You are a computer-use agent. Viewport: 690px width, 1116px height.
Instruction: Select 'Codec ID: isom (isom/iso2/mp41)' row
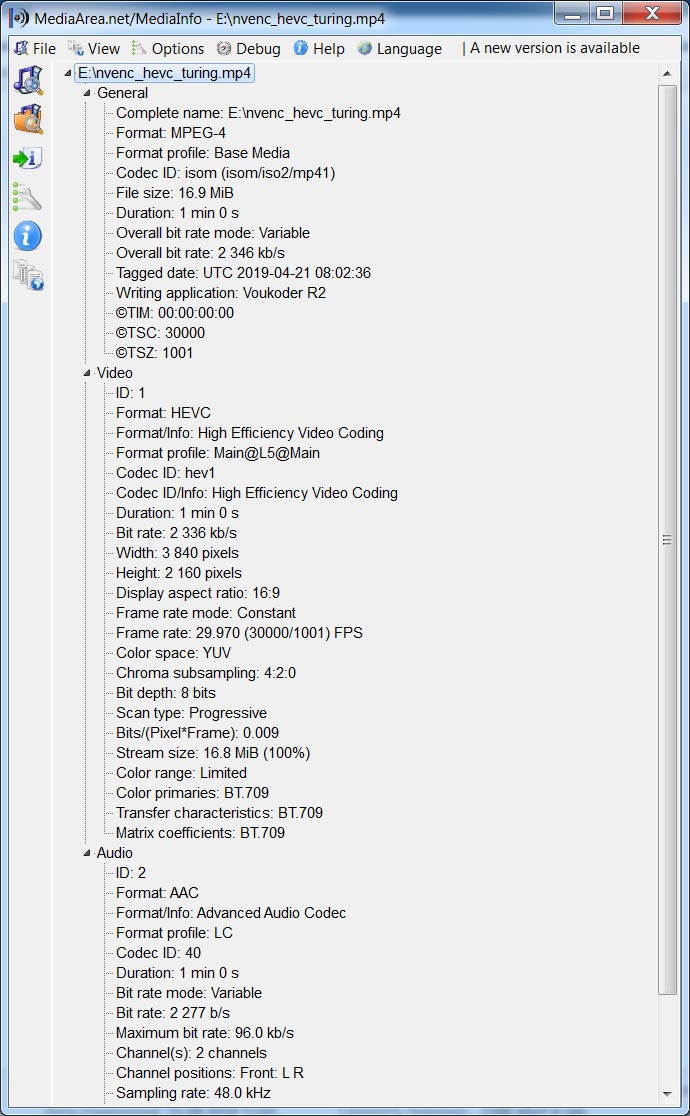click(226, 173)
